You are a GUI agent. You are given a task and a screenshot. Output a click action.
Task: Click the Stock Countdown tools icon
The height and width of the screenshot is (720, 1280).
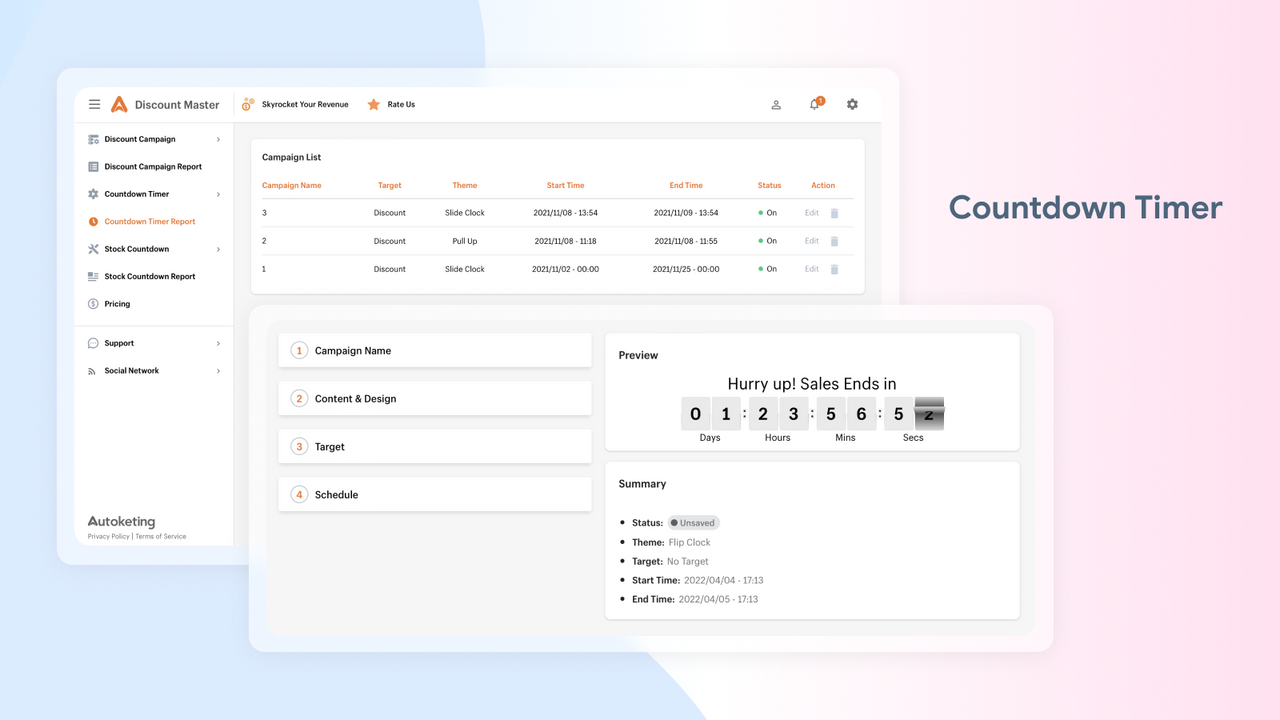pyautogui.click(x=93, y=249)
